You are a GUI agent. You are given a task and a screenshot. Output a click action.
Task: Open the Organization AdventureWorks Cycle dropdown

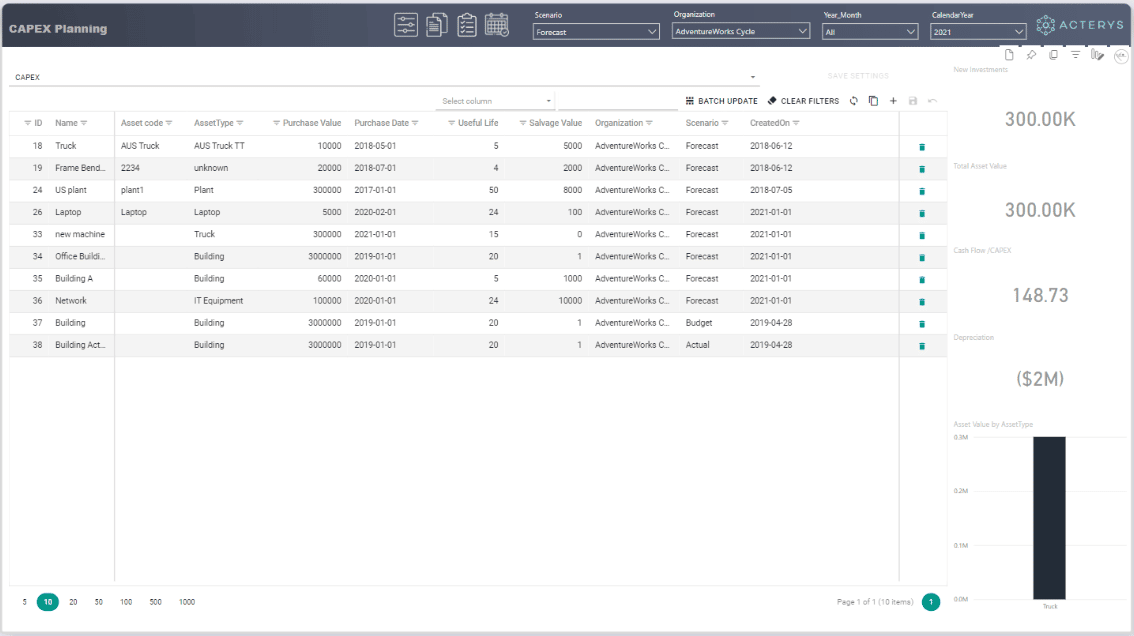[741, 31]
